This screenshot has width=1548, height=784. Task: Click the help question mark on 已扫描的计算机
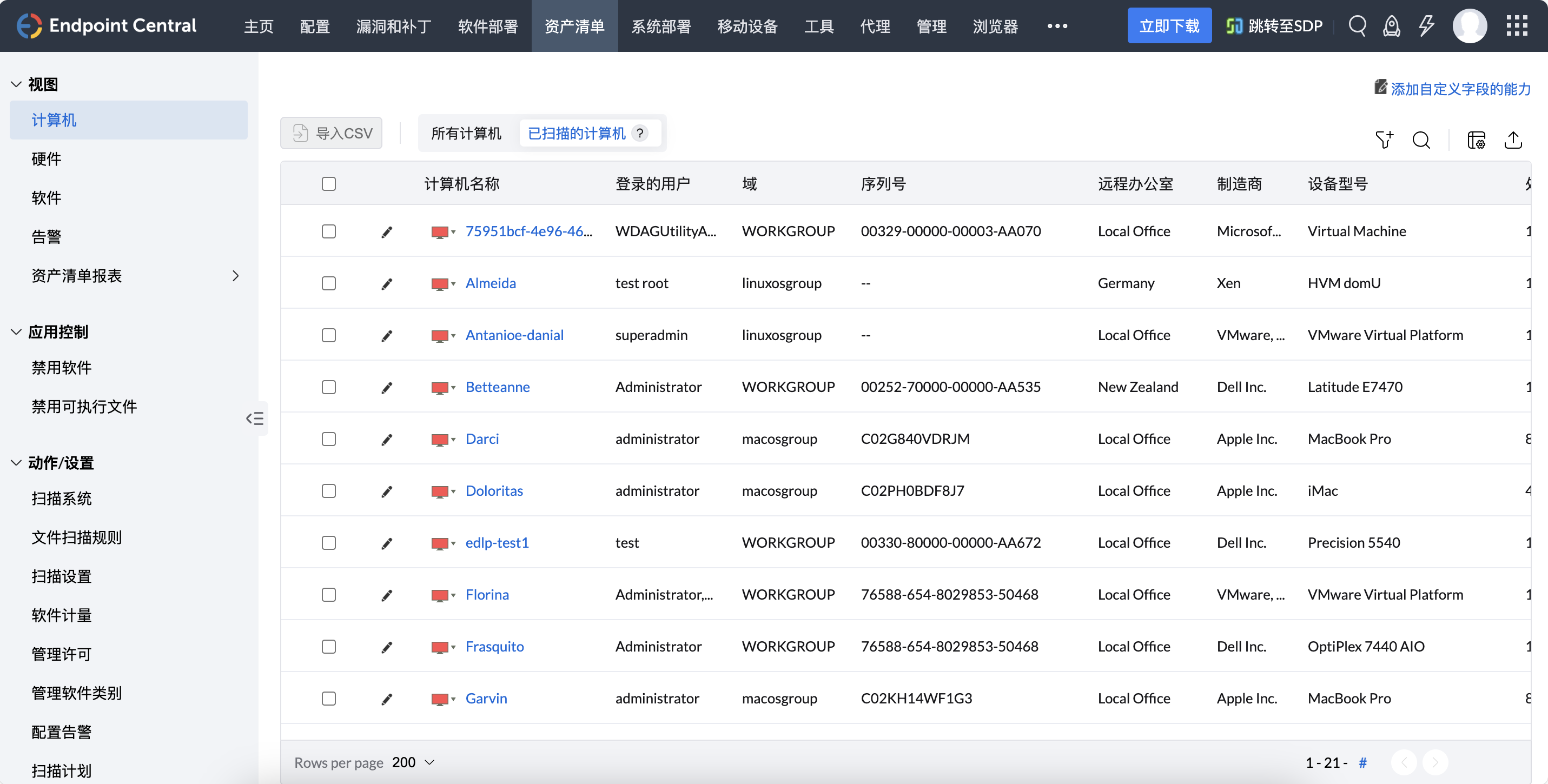[x=639, y=133]
